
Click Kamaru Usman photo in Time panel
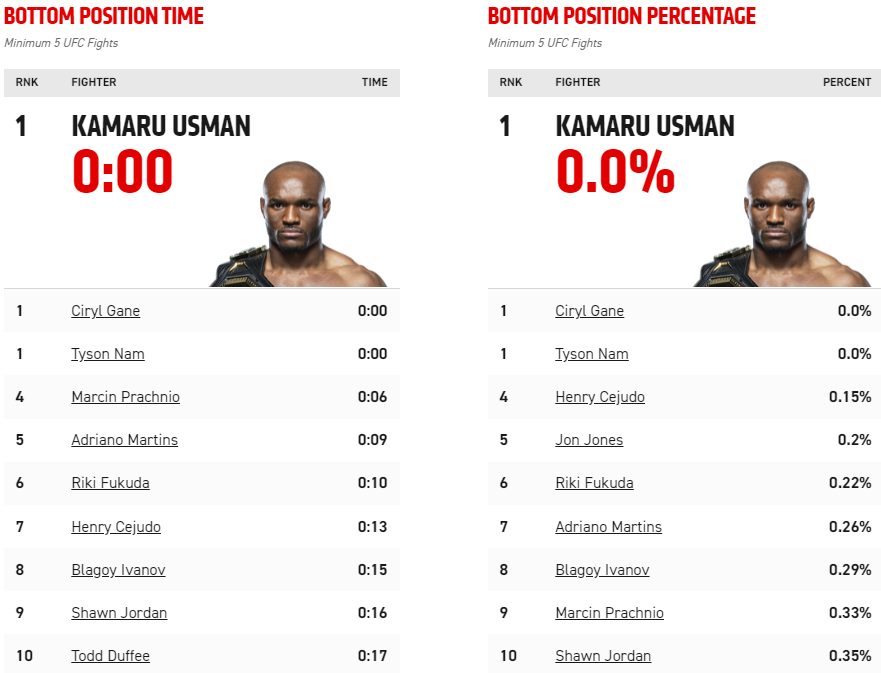pos(298,224)
